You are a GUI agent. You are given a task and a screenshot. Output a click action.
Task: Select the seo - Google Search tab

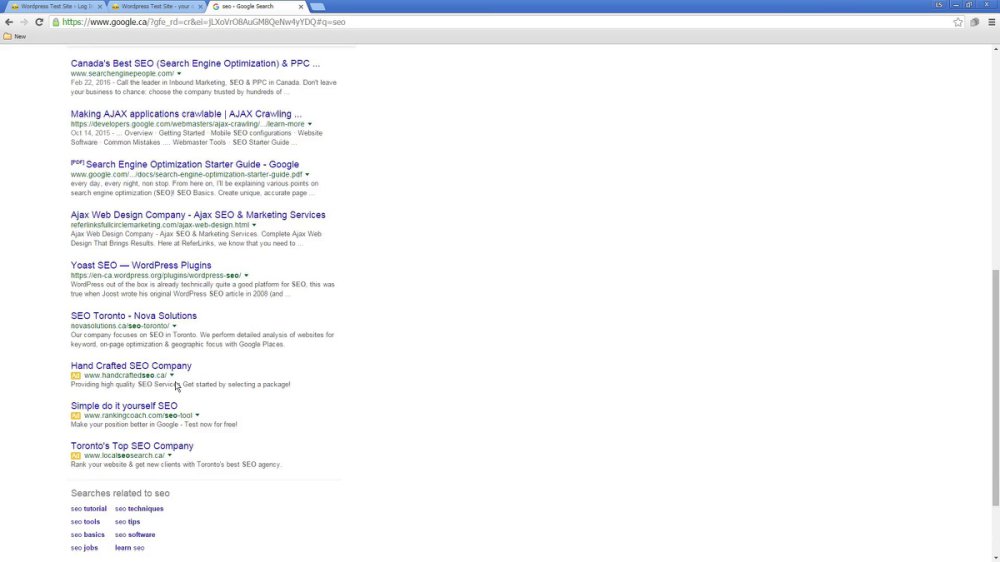(255, 6)
